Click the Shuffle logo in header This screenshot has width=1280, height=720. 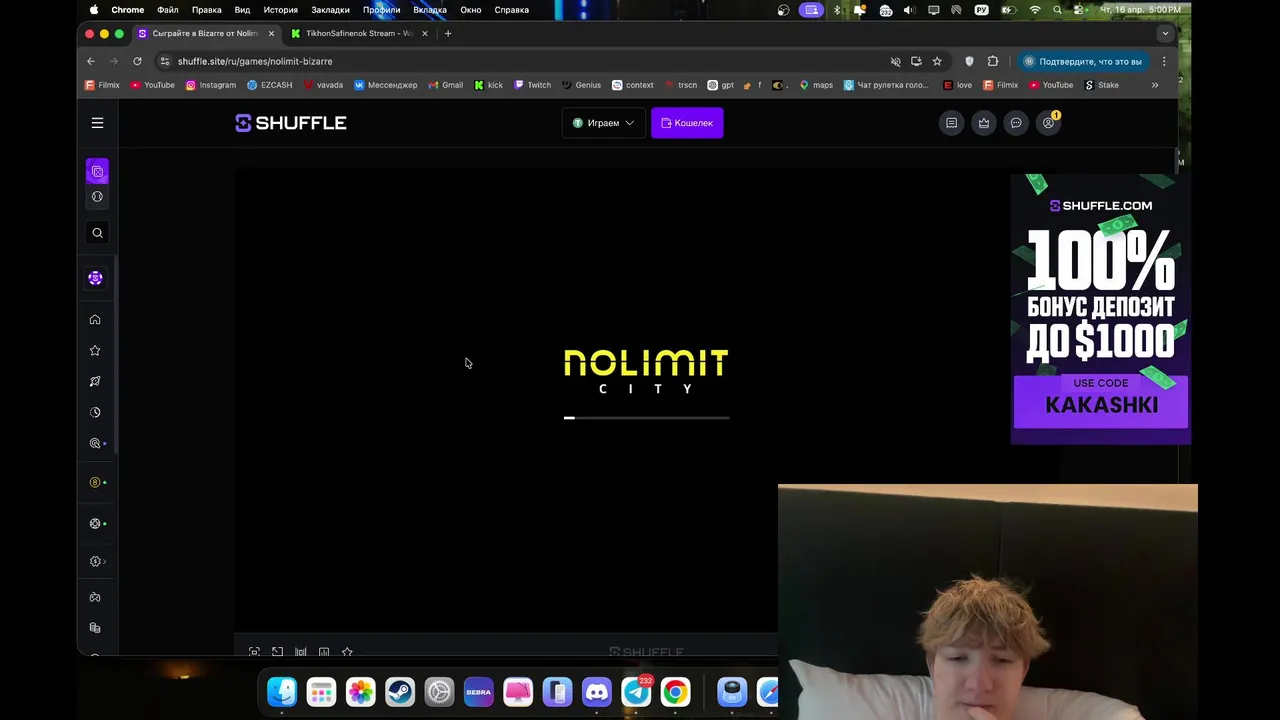point(291,123)
